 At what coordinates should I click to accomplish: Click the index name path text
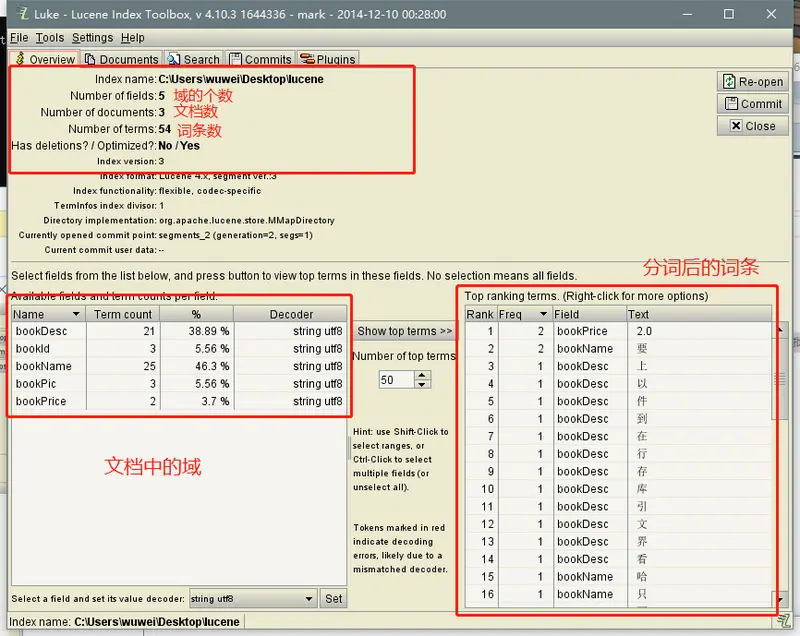coord(241,79)
